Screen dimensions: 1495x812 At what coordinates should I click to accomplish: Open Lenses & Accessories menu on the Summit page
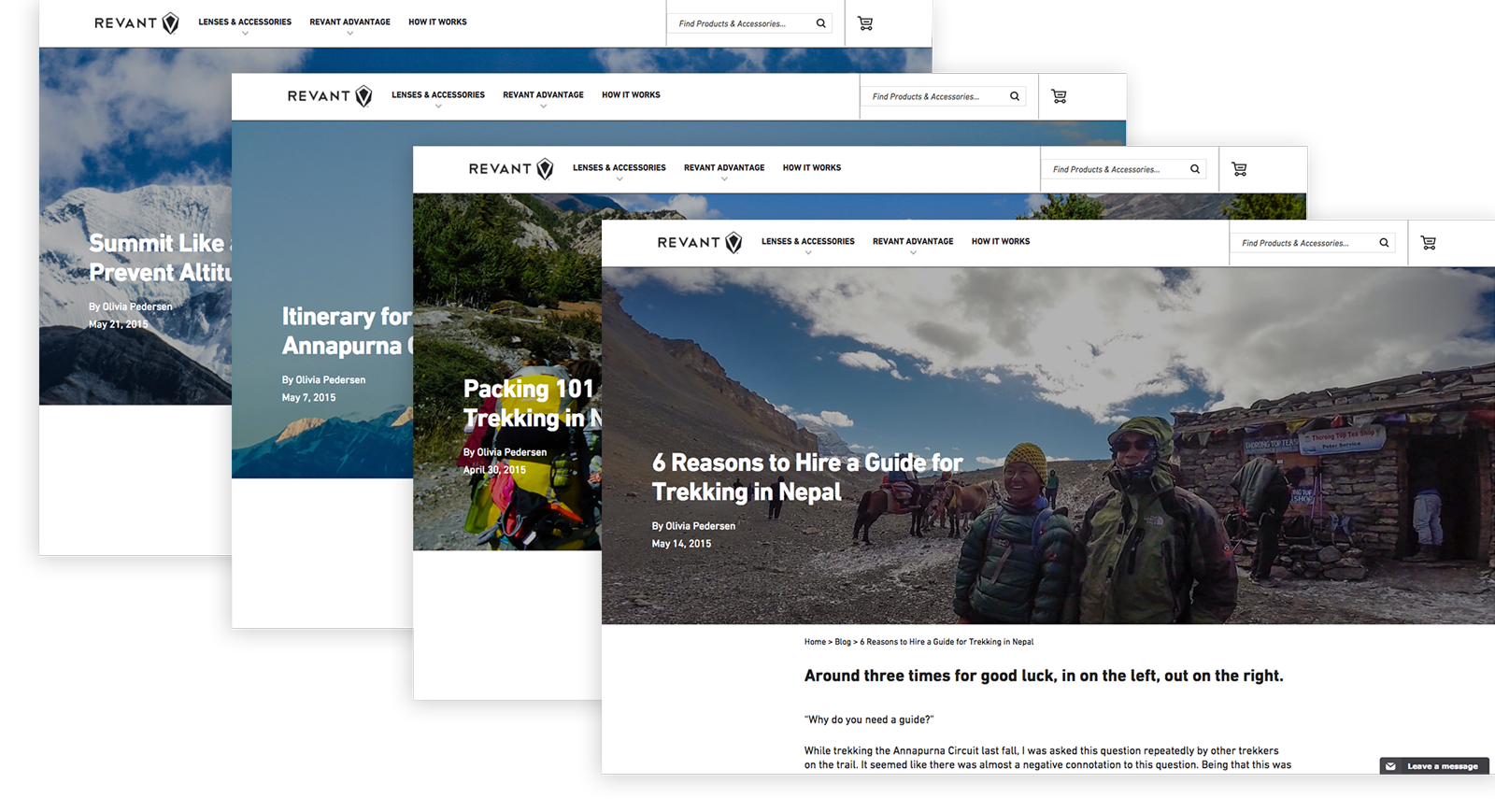coord(245,26)
